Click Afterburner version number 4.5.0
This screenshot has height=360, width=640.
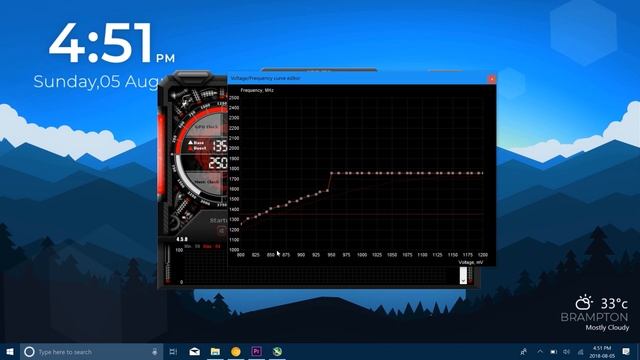pyautogui.click(x=182, y=239)
